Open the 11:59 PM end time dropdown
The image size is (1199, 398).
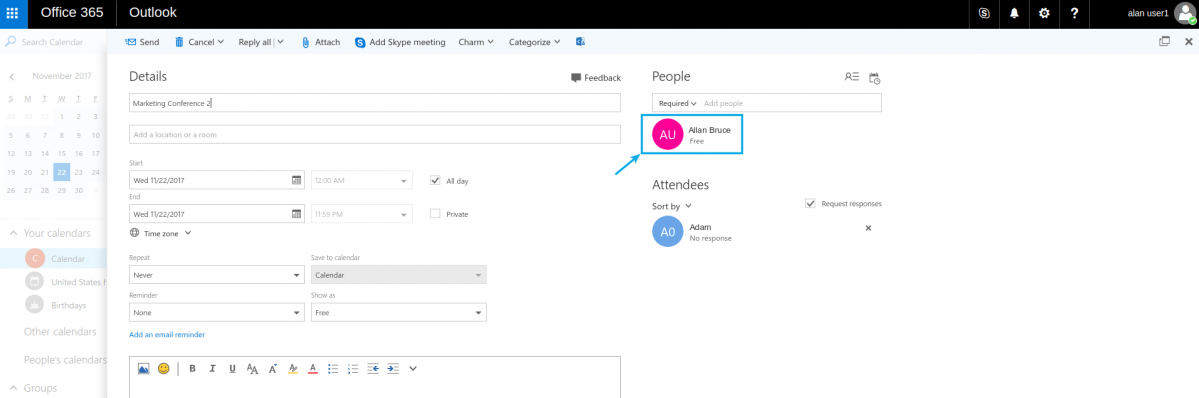click(x=362, y=214)
